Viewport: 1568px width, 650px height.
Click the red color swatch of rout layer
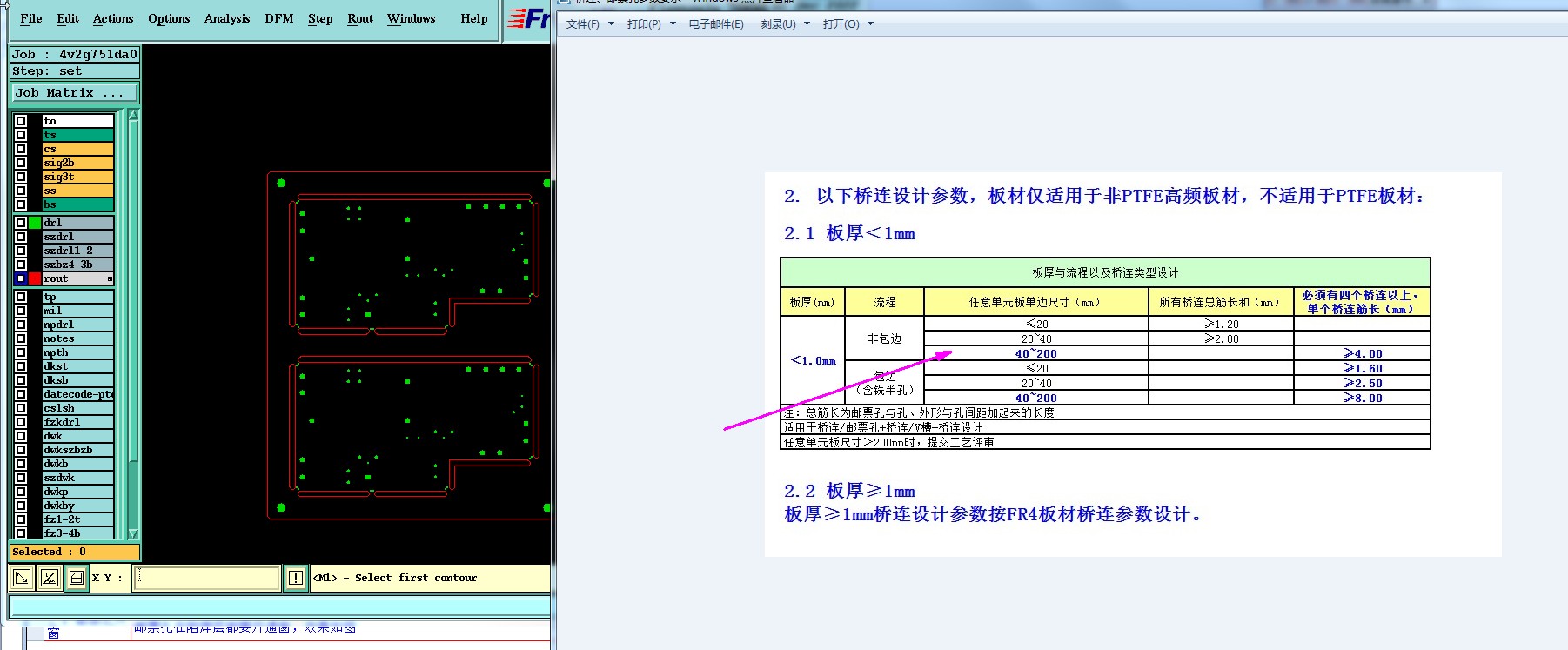[x=35, y=278]
